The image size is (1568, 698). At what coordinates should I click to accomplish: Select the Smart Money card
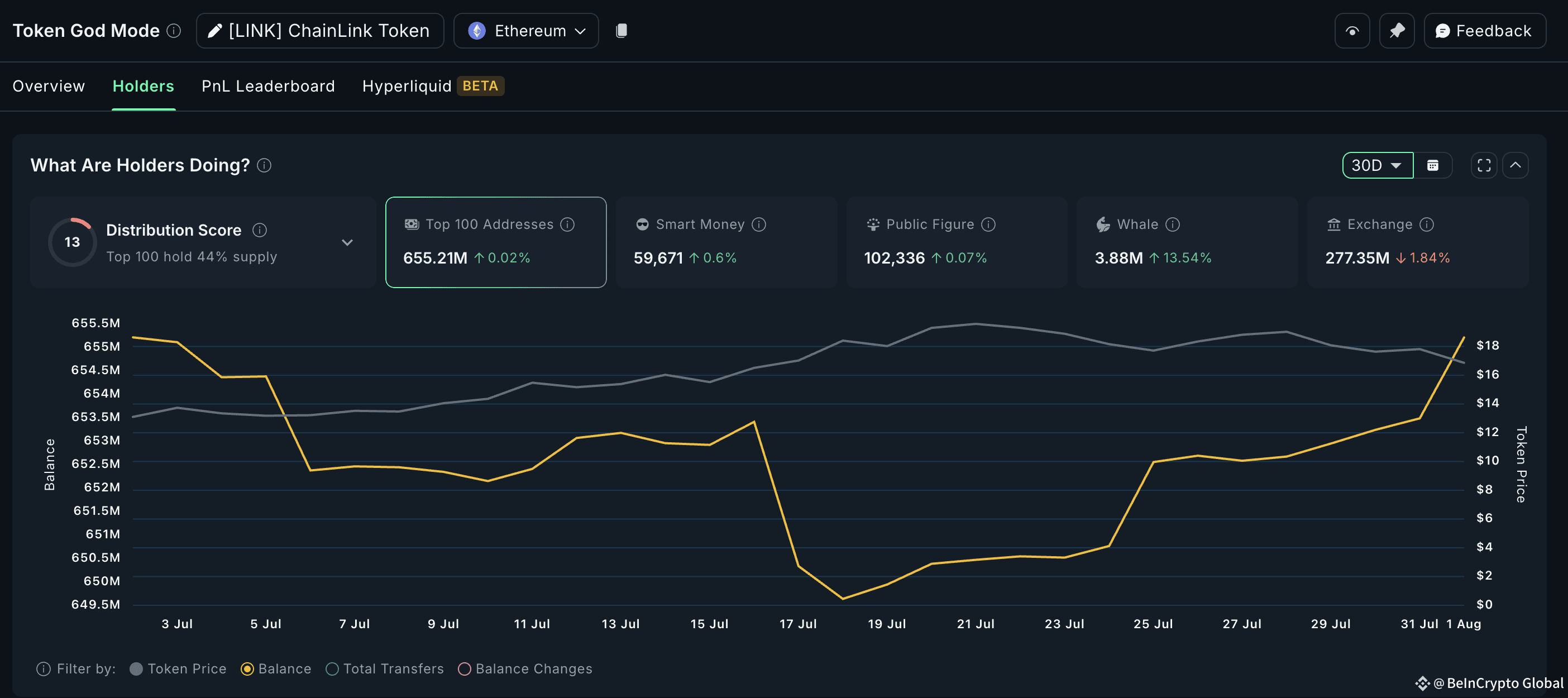(726, 242)
